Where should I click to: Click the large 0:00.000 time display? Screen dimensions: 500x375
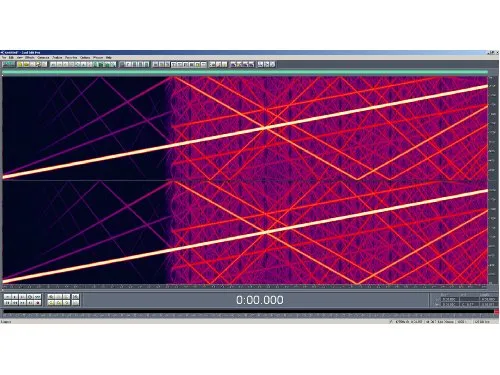point(260,300)
